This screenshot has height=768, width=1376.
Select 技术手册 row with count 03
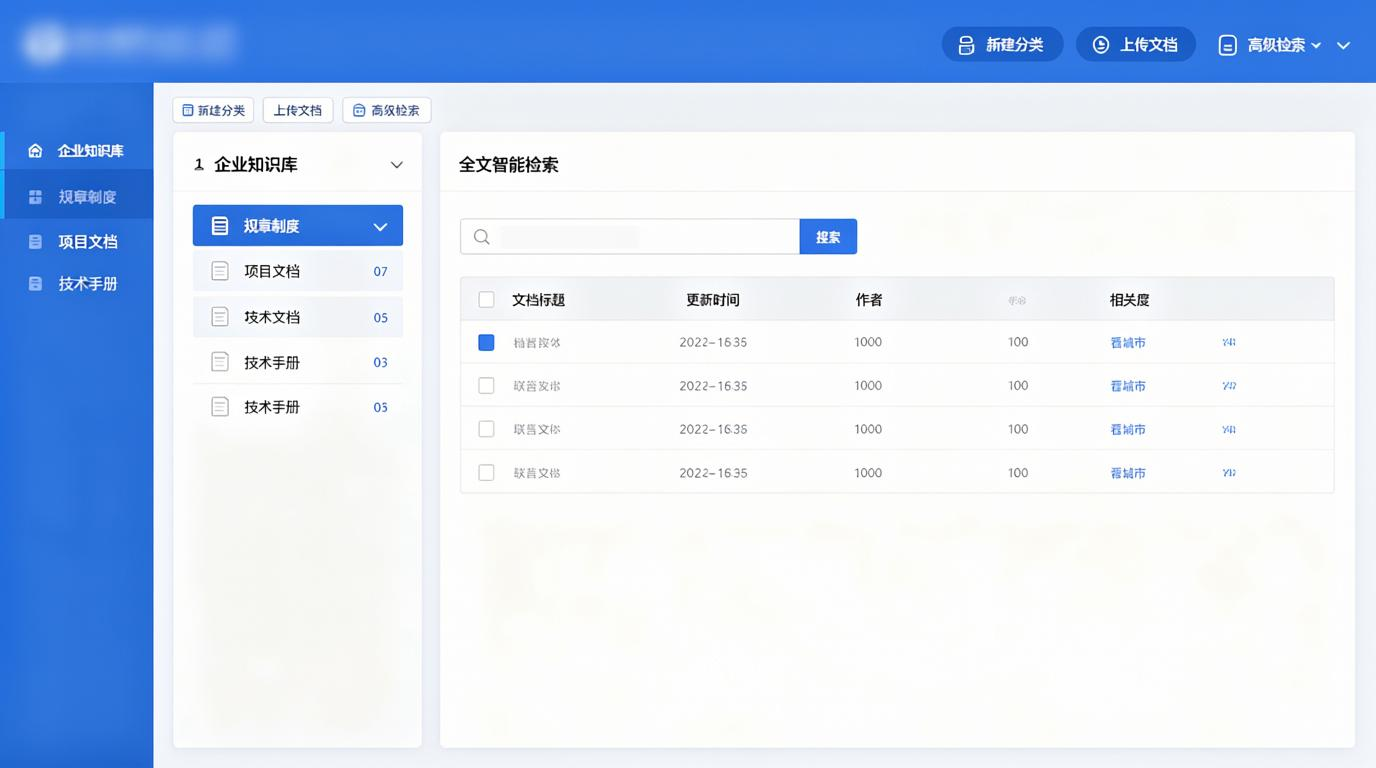(298, 362)
